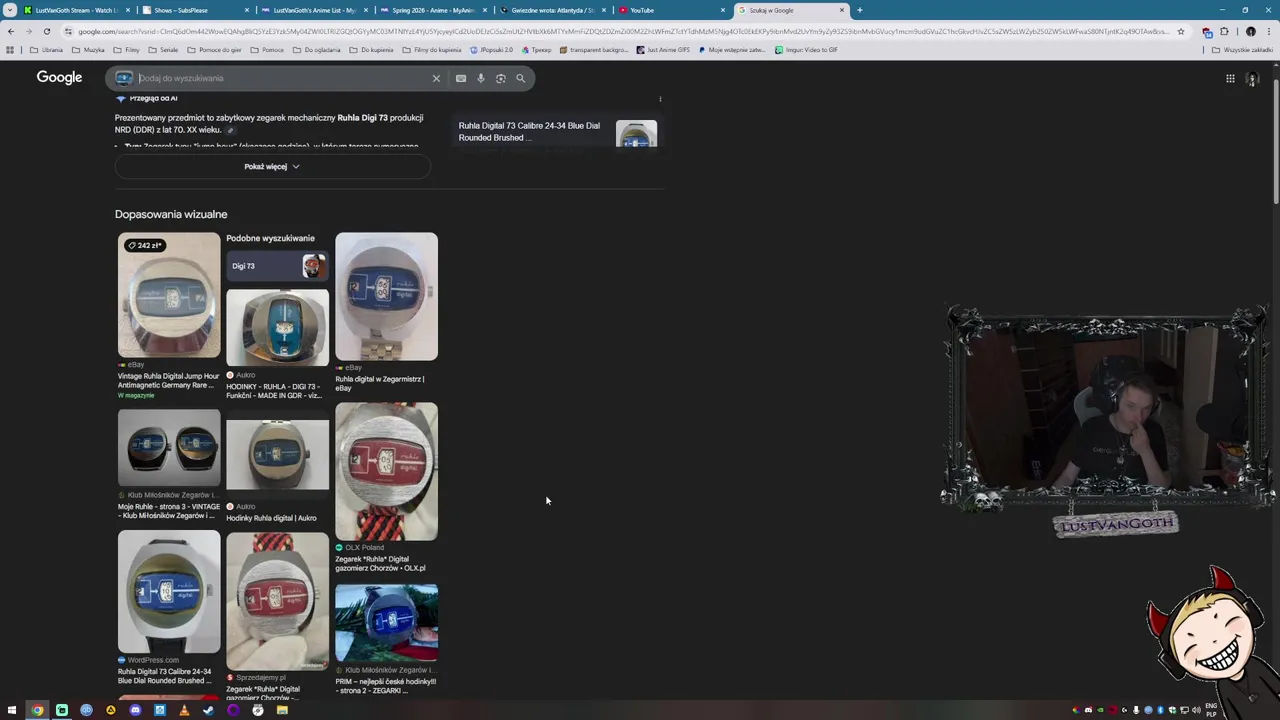Switch to the YouTube tab
Screen dimensions: 1280x720
671,10
